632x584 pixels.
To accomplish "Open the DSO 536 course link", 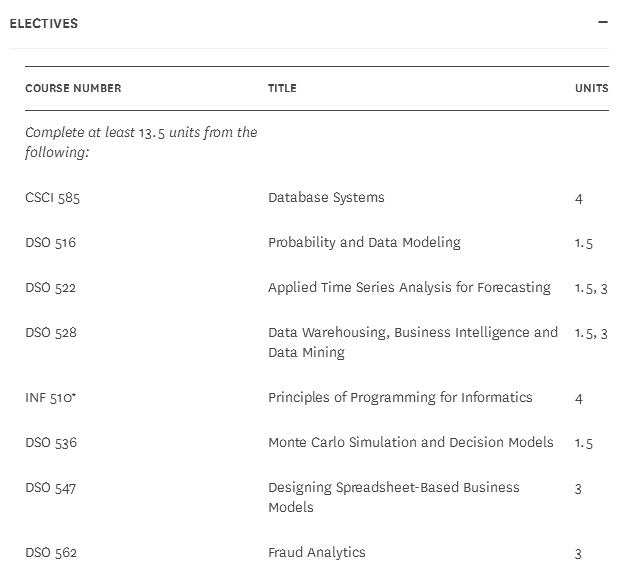I will coord(50,443).
